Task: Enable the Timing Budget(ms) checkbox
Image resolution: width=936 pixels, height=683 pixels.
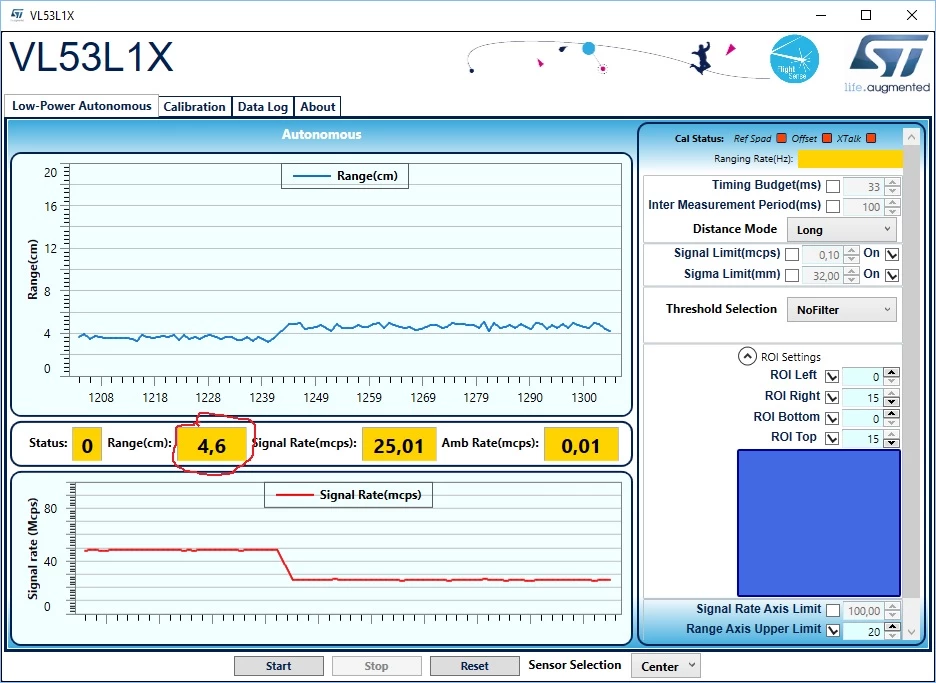Action: coord(833,186)
